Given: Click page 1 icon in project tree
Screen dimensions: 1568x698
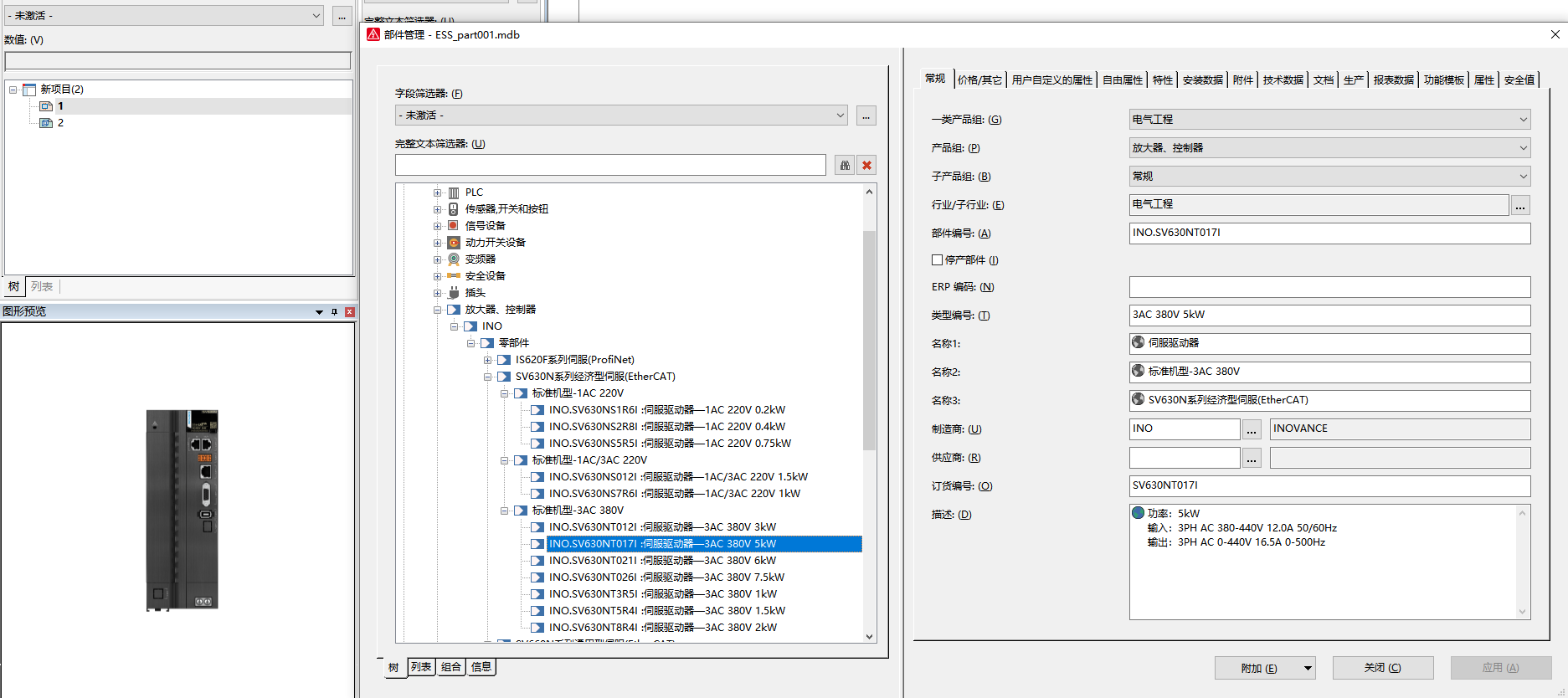Looking at the screenshot, I should (46, 106).
